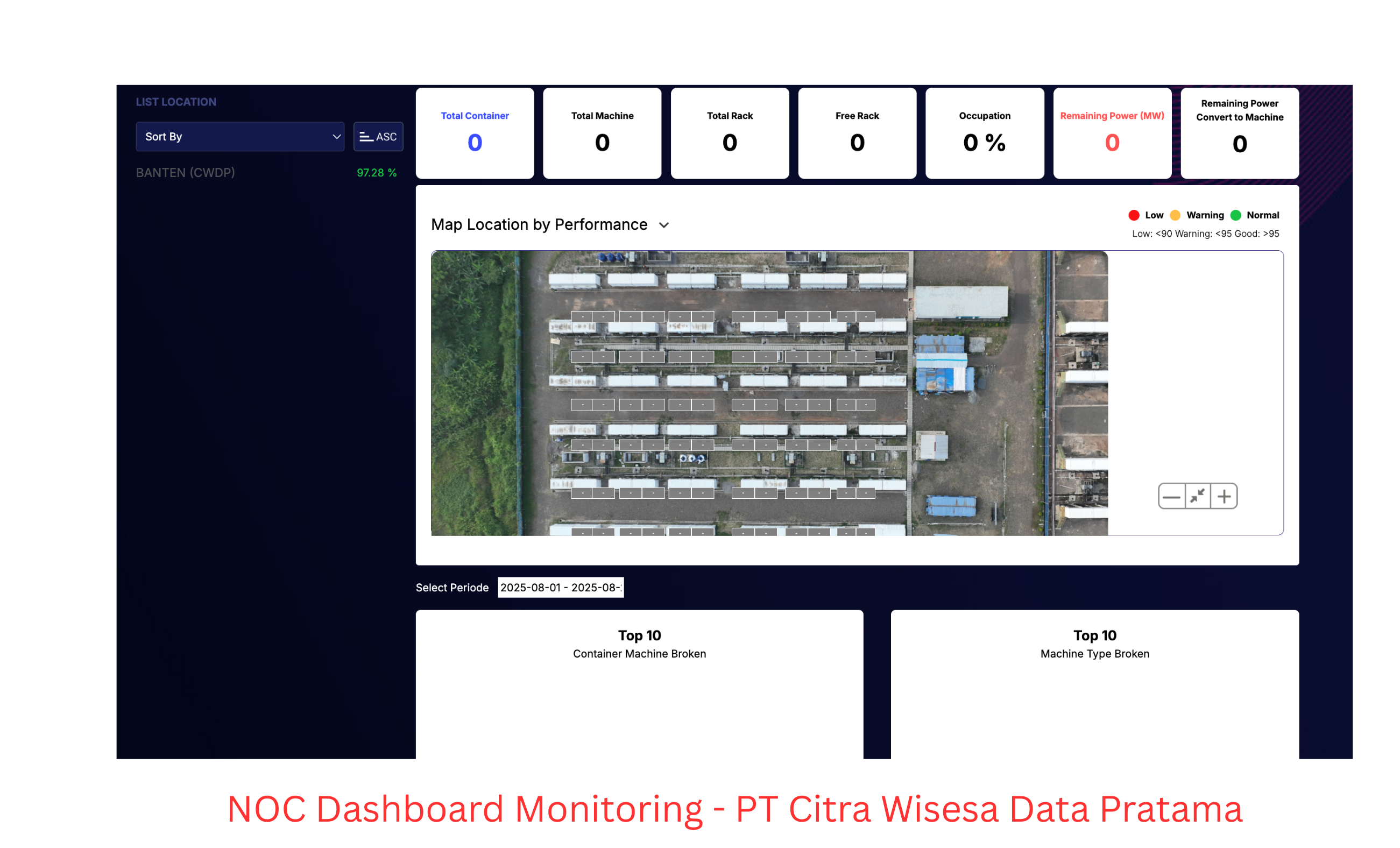Toggle the ASC sort order button
This screenshot has width=1400, height=848.
378,137
